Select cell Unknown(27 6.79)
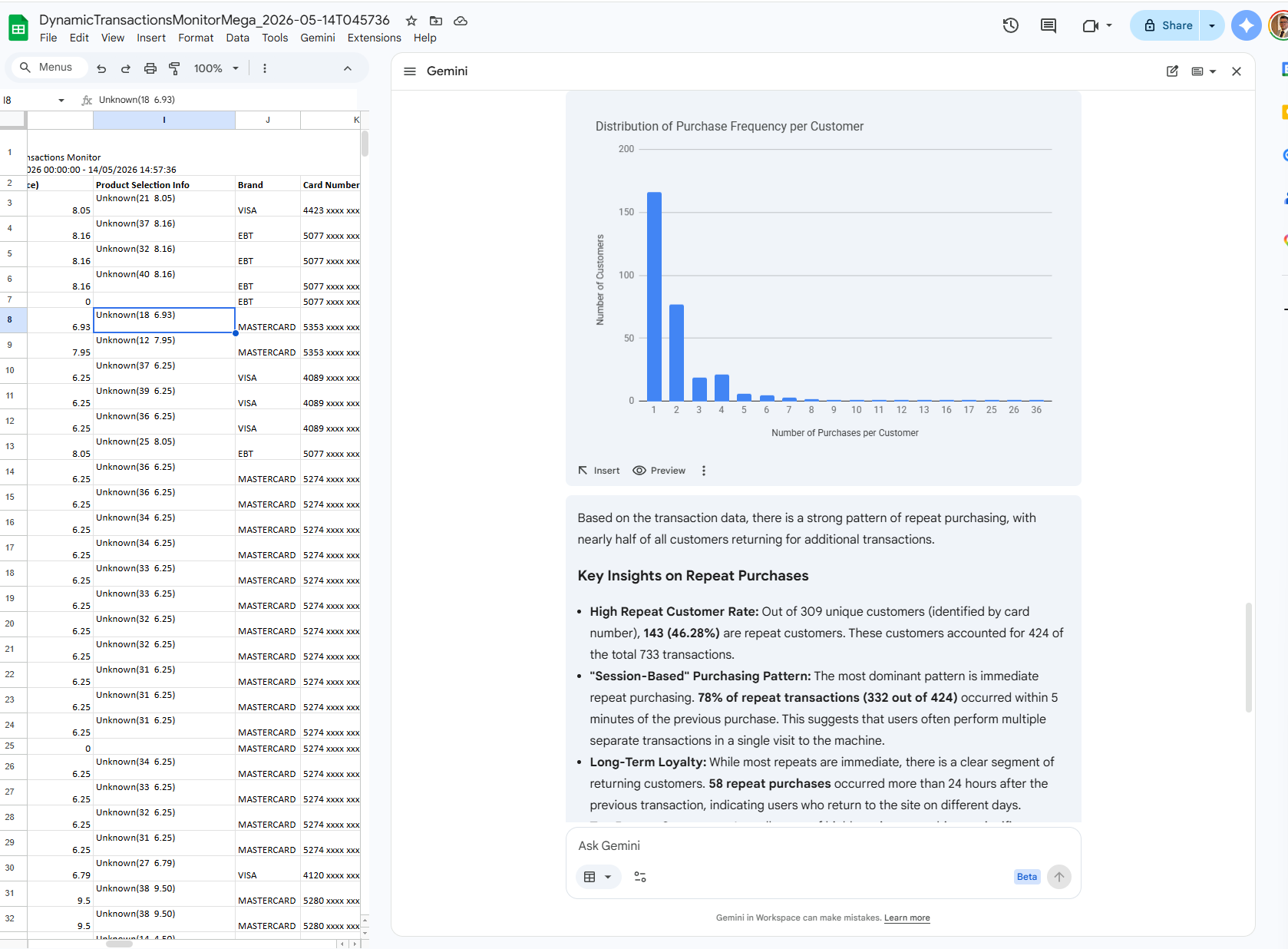1288x949 pixels. click(x=164, y=869)
